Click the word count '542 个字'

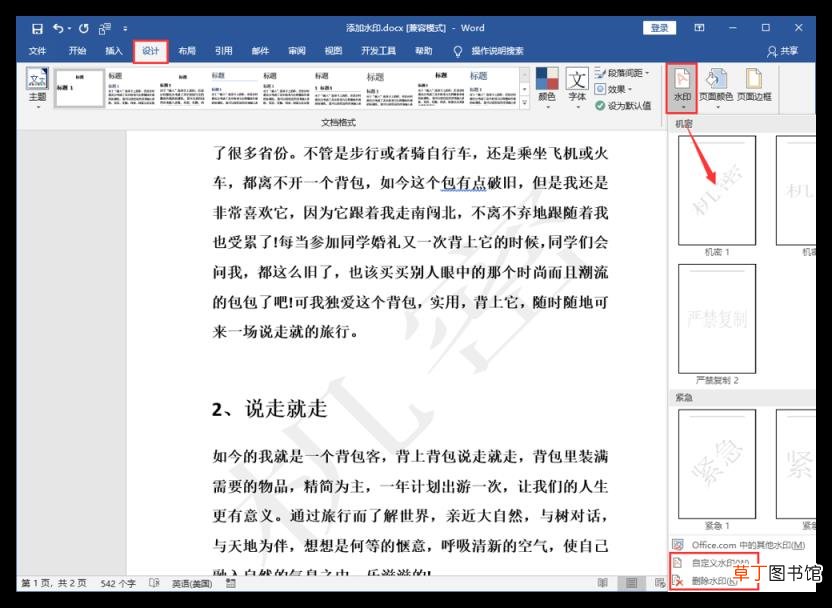click(118, 583)
